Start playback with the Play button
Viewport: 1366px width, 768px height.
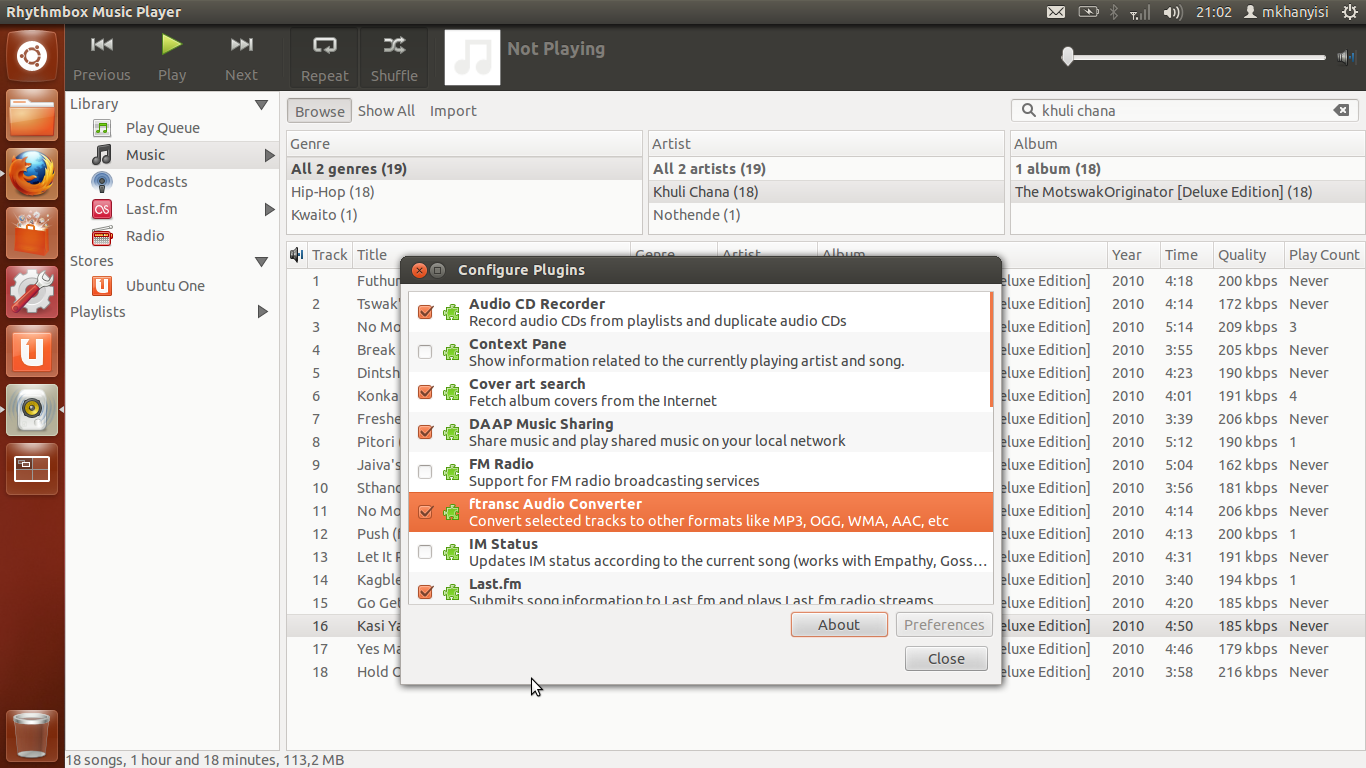(x=172, y=58)
